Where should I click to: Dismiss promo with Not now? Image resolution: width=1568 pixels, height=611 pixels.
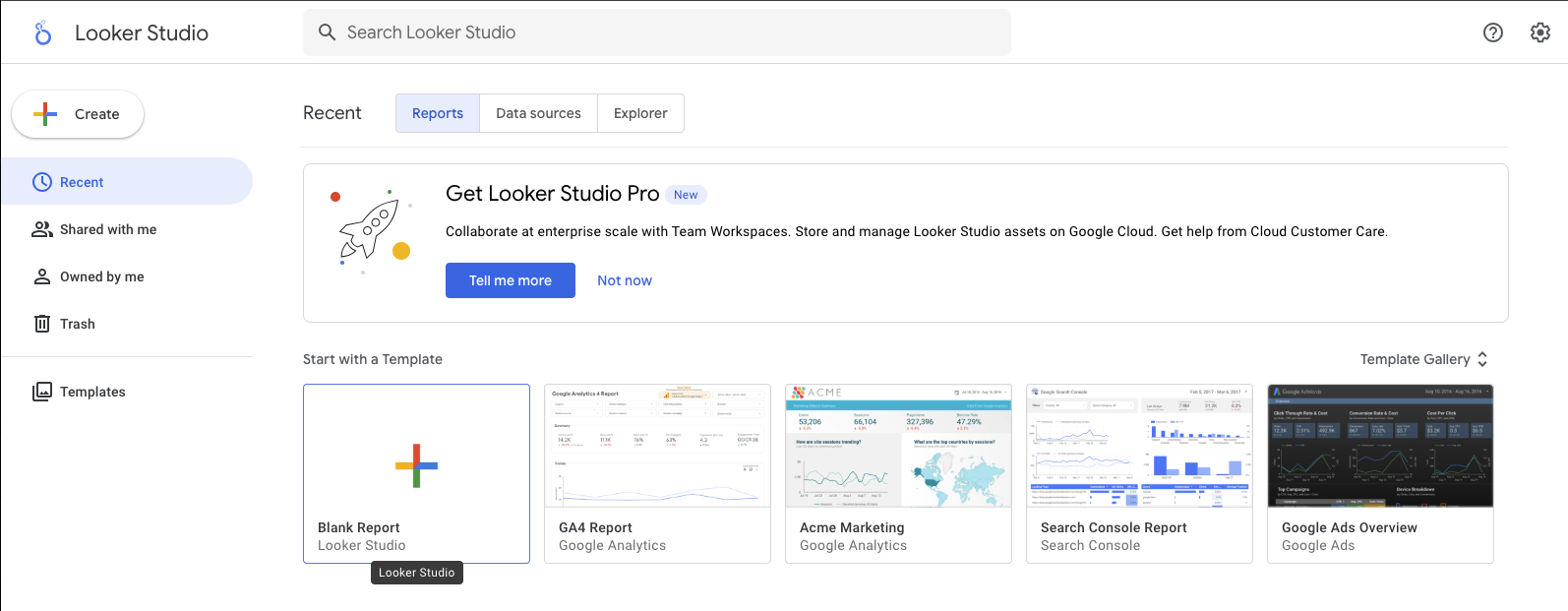(625, 280)
